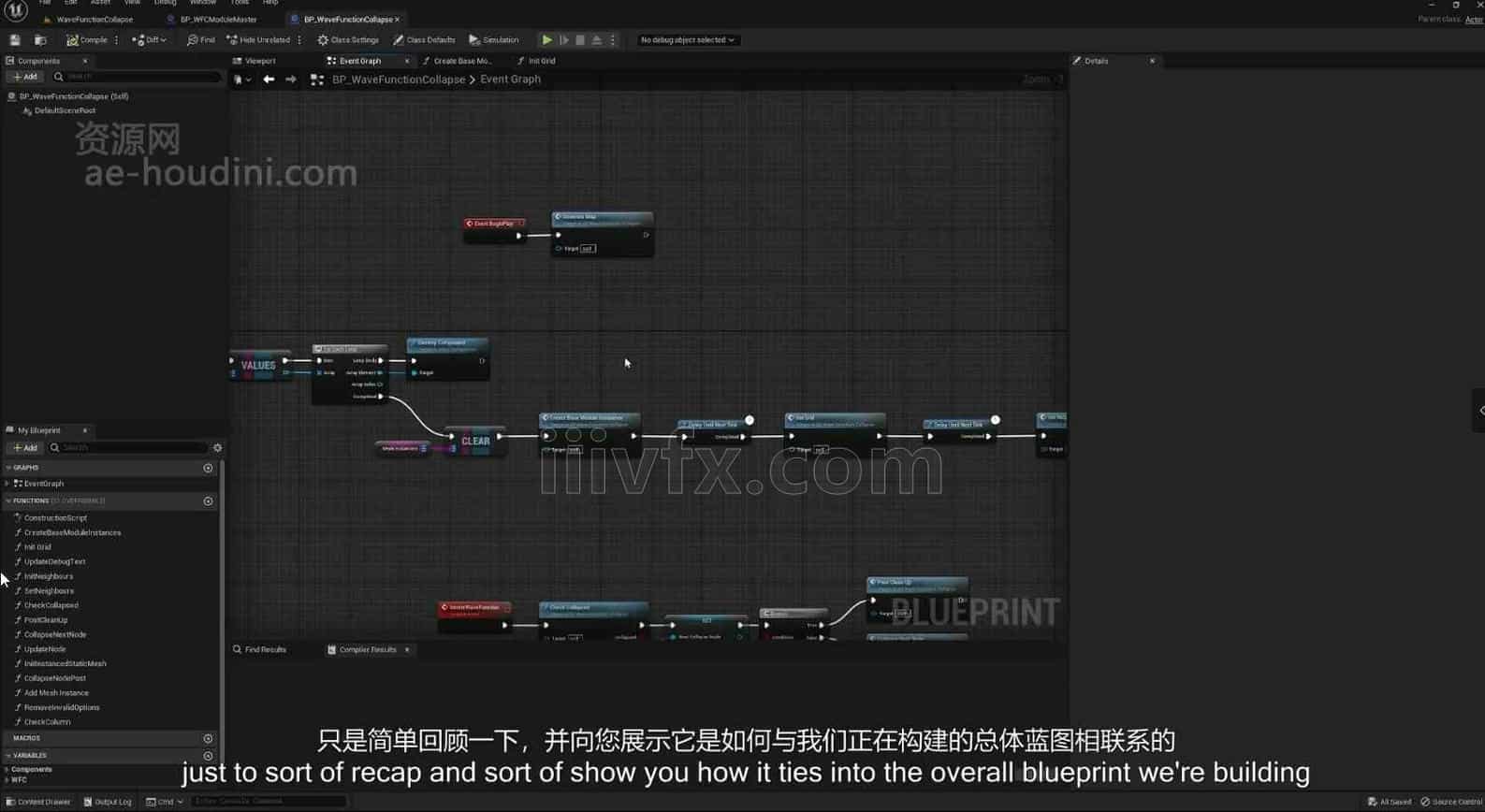Open the My Blueprint settings gear
The width and height of the screenshot is (1485, 812).
[x=217, y=448]
